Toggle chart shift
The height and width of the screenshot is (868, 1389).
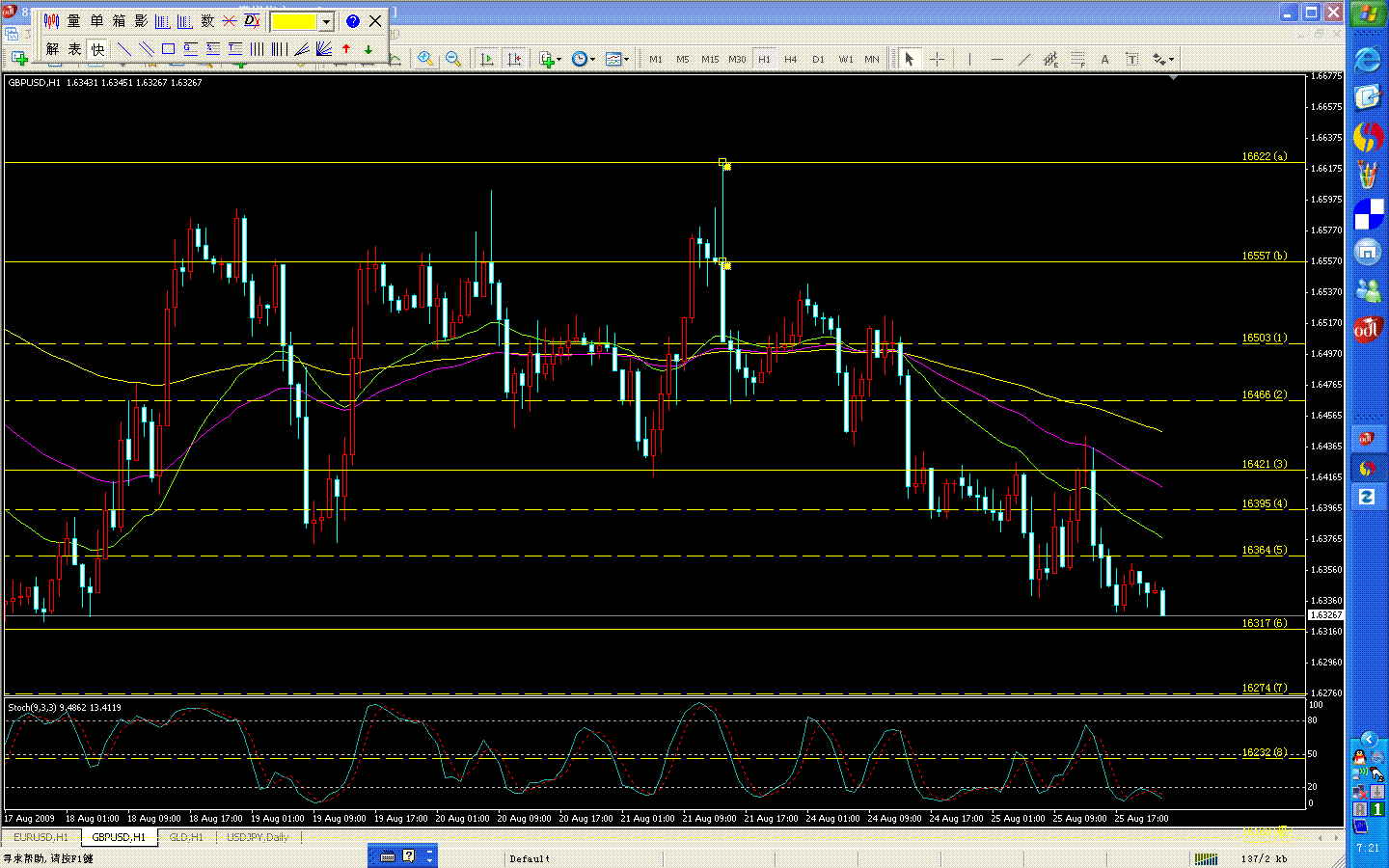pos(515,59)
